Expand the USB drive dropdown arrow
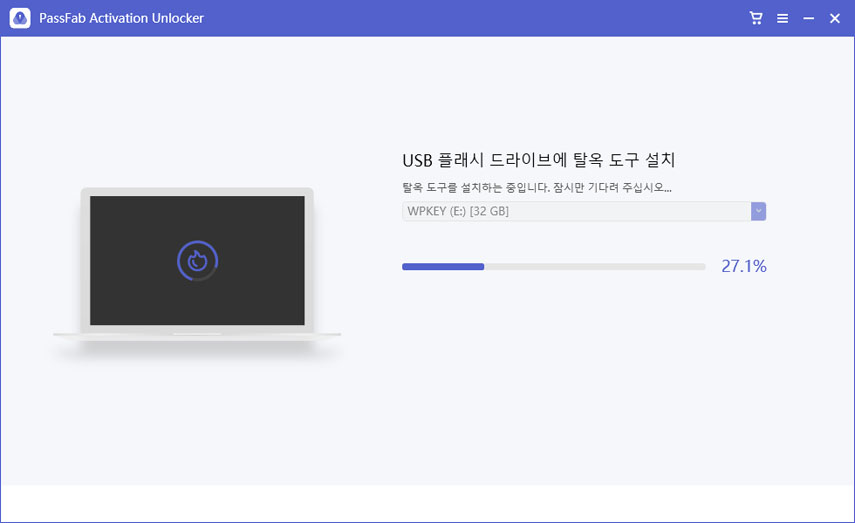The image size is (855, 523). (x=758, y=211)
